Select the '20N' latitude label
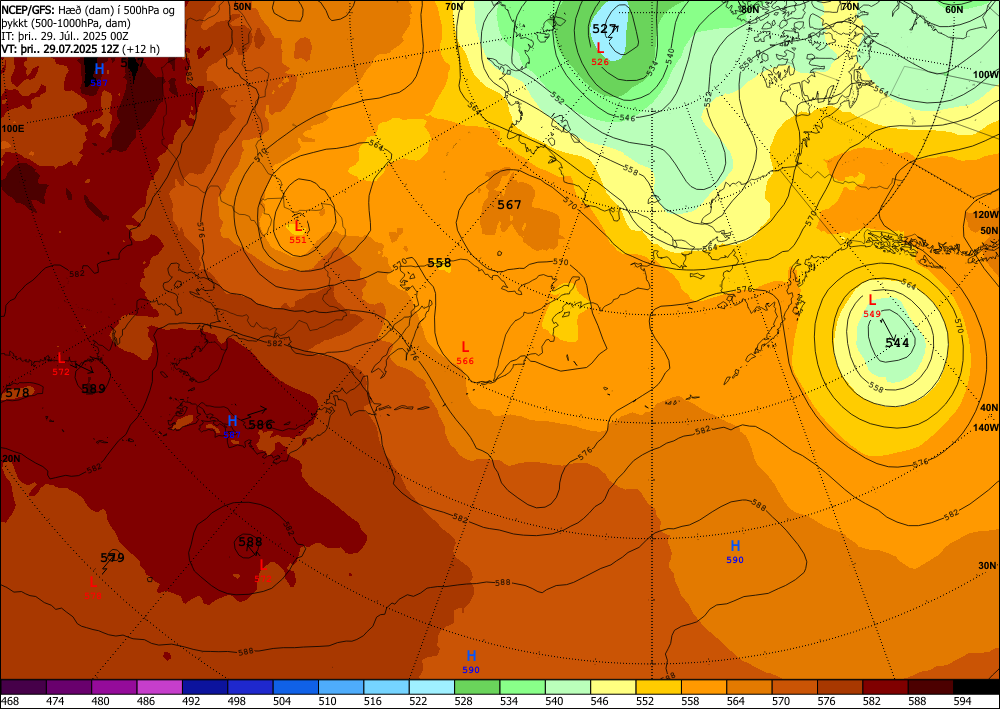Image resolution: width=1000 pixels, height=709 pixels. coord(11,458)
